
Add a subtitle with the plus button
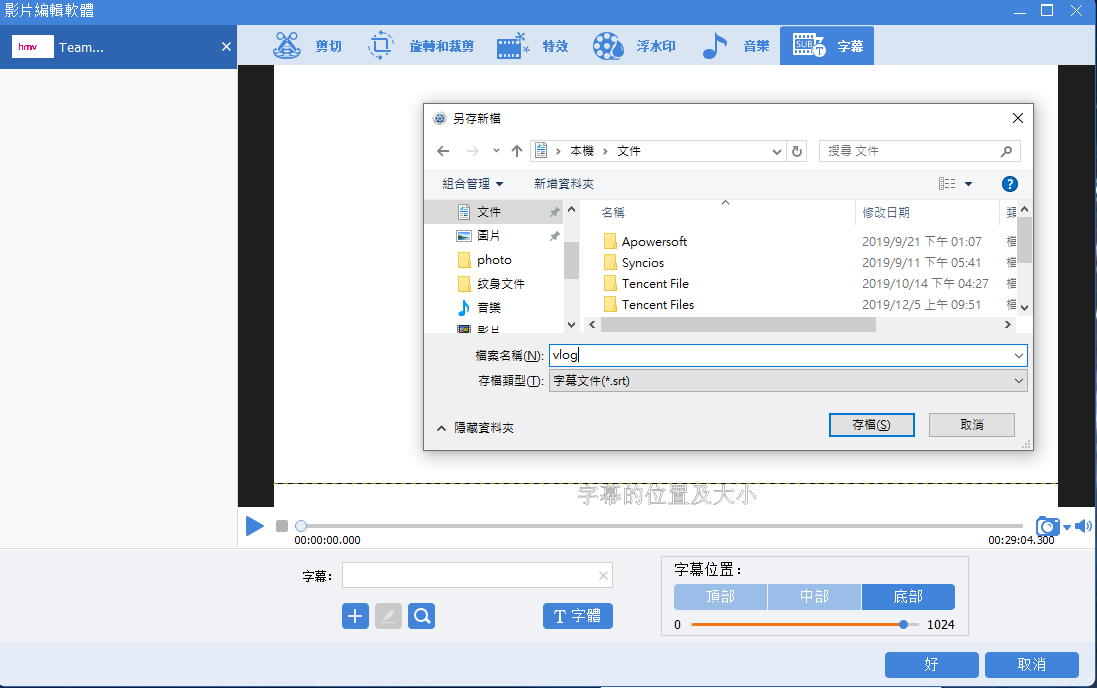(355, 616)
